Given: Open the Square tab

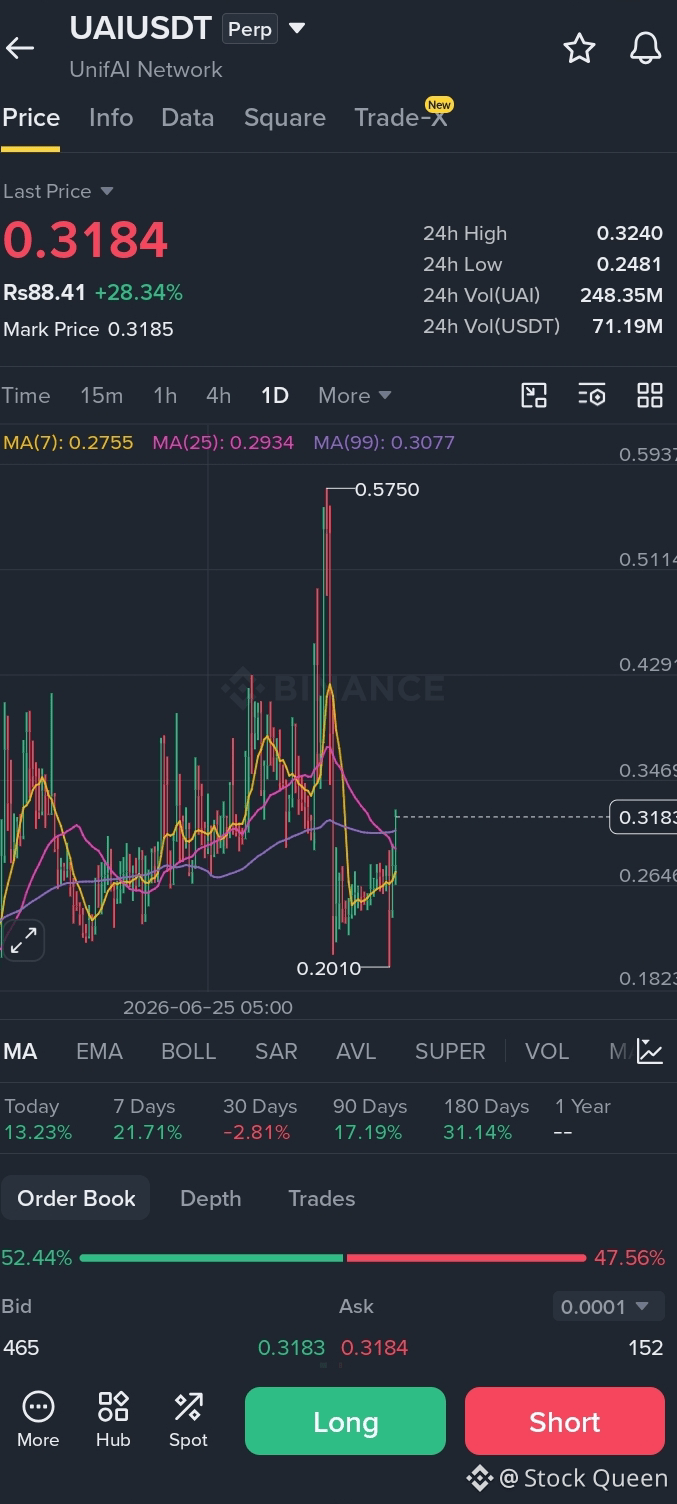Looking at the screenshot, I should point(285,118).
